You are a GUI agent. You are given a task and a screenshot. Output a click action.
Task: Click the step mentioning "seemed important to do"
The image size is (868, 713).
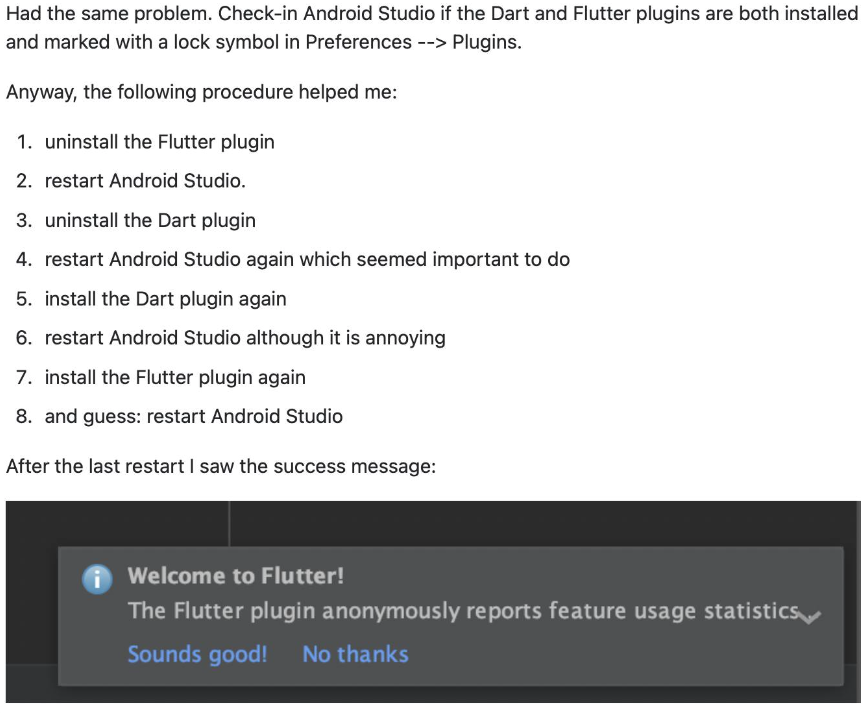(x=307, y=259)
